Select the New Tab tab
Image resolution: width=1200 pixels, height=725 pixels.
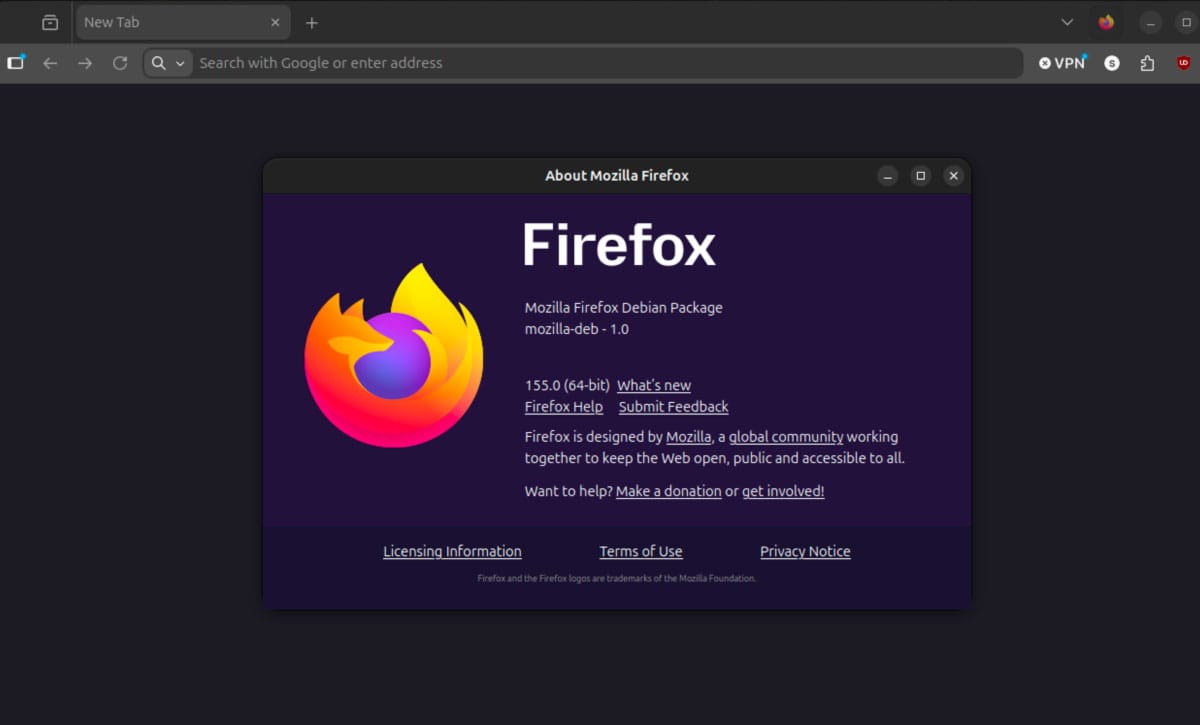click(183, 22)
